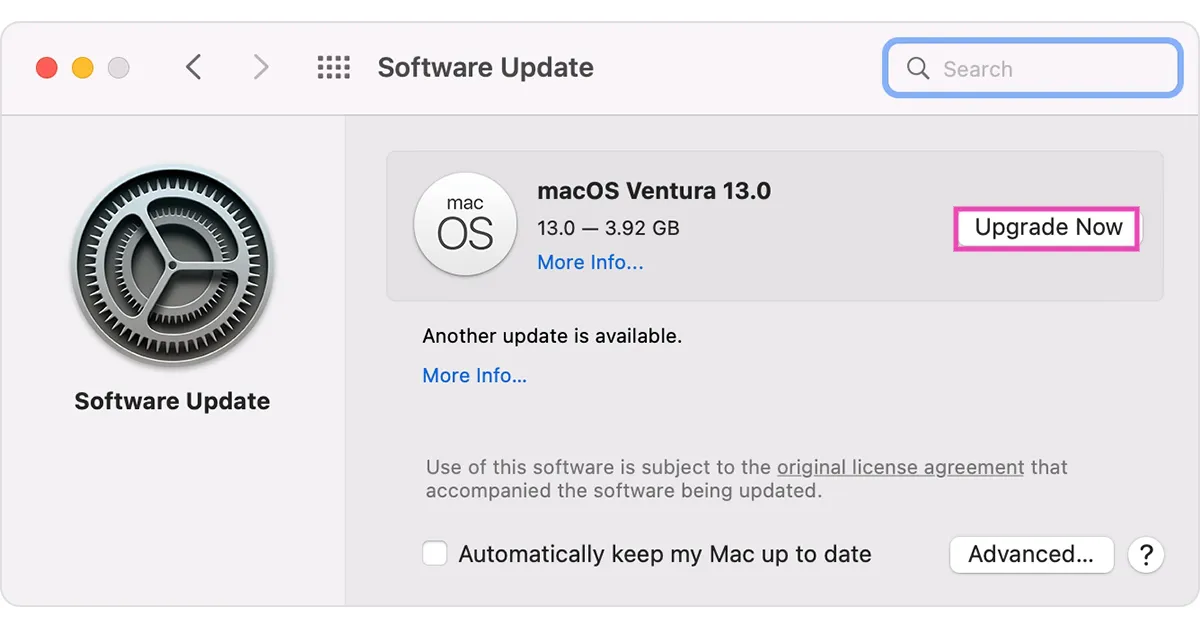Click the Upgrade Now button
The image size is (1200, 628).
pos(1047,228)
